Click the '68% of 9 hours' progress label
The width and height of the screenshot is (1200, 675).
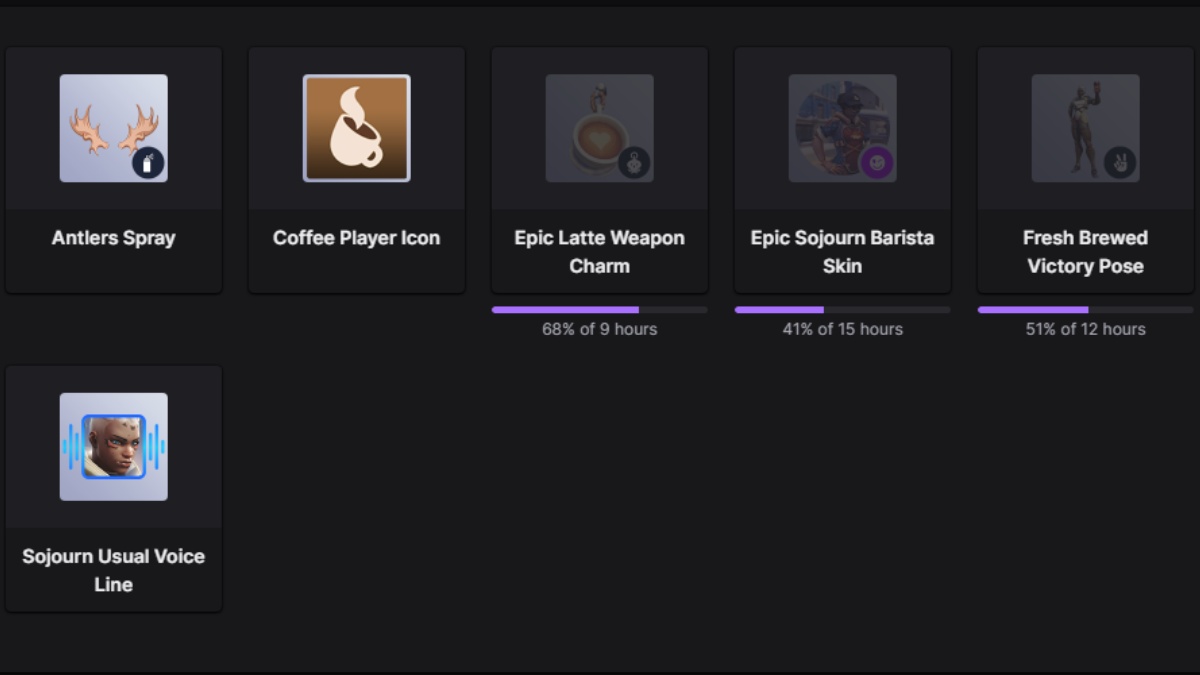coord(598,329)
